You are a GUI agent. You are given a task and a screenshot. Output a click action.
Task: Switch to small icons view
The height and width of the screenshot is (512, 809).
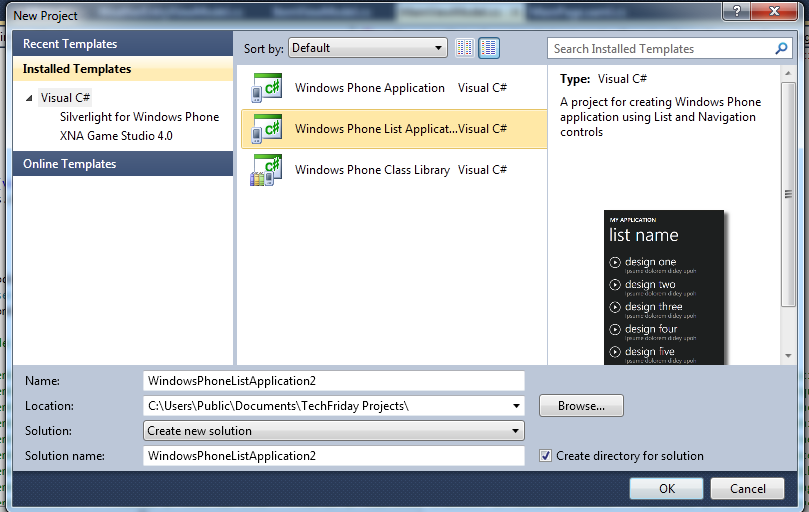tap(465, 48)
